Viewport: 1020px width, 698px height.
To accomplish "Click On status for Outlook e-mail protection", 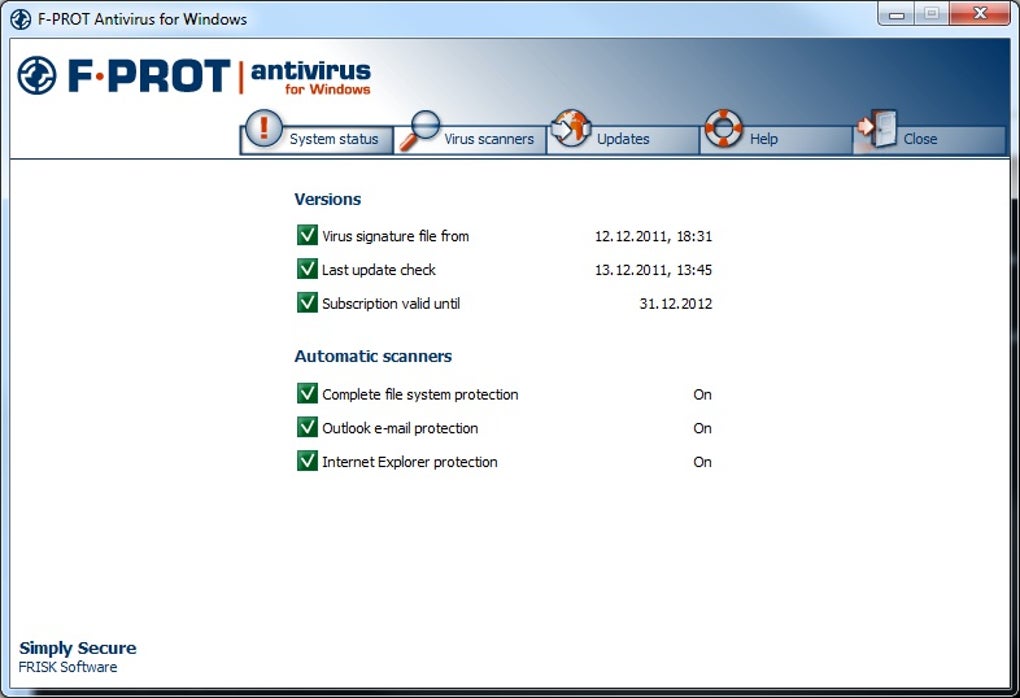I will click(x=703, y=428).
